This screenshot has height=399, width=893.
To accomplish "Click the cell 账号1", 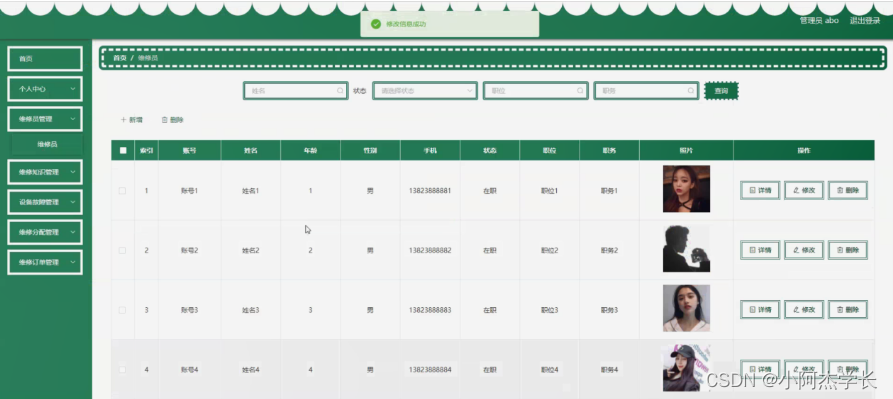I will [x=190, y=191].
